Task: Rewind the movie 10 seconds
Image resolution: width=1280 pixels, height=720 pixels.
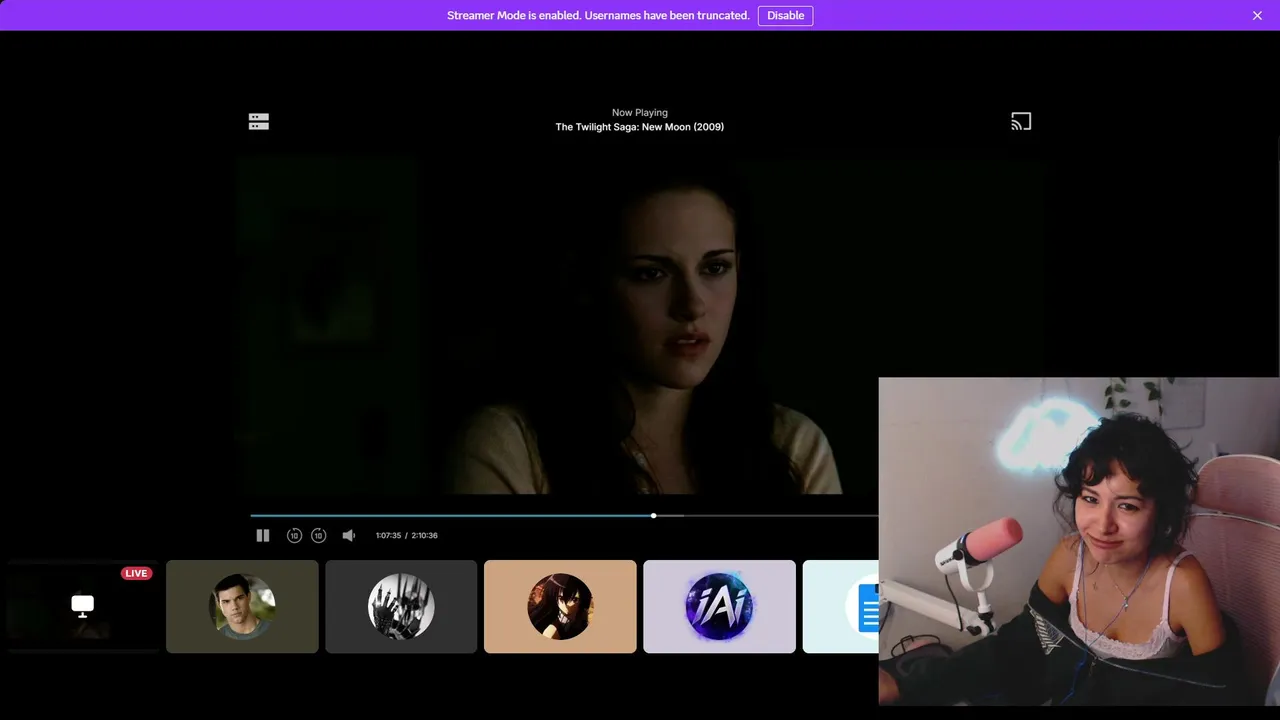Action: coord(294,536)
